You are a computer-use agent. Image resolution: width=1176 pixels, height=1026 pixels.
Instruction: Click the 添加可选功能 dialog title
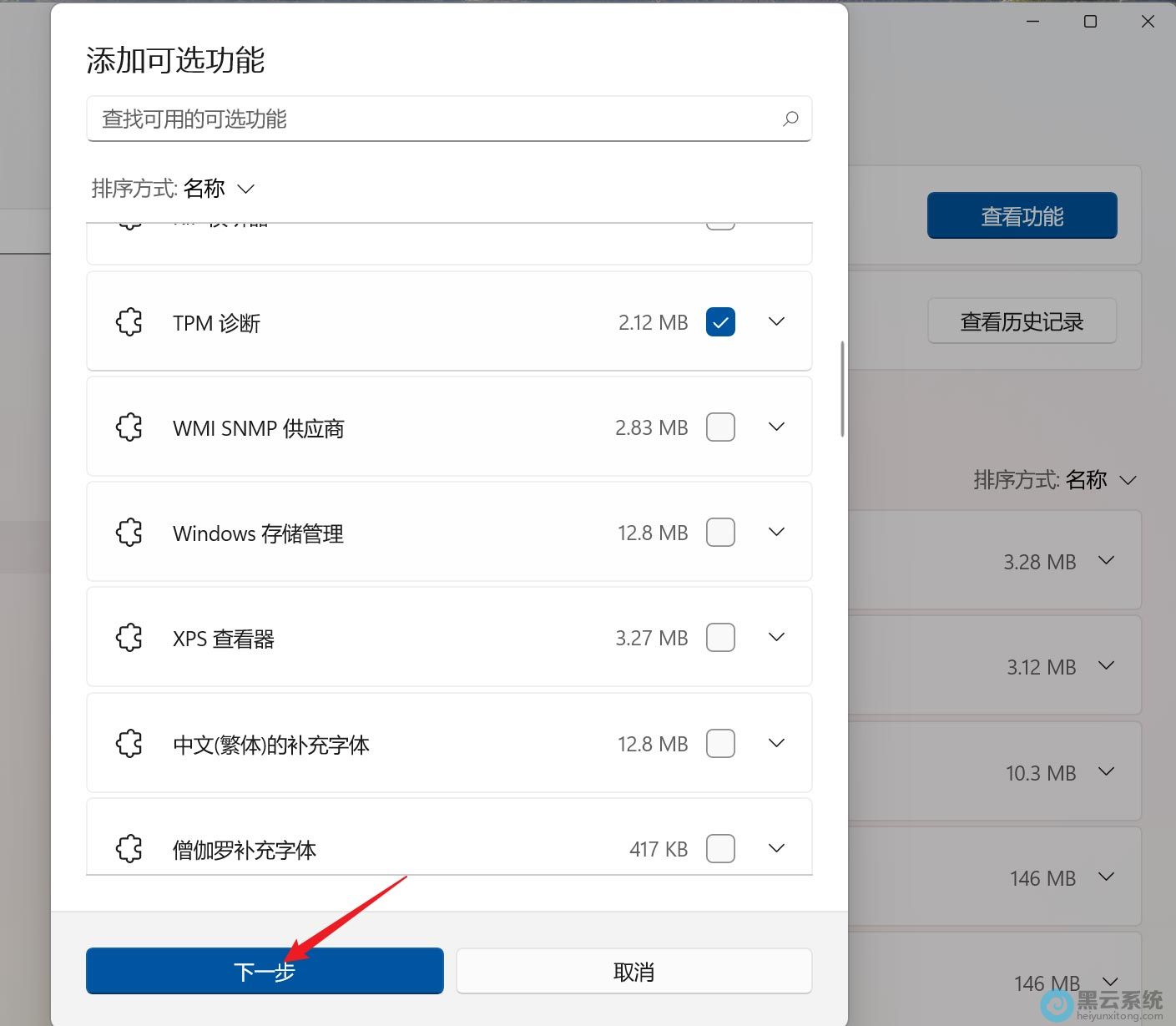coord(174,59)
